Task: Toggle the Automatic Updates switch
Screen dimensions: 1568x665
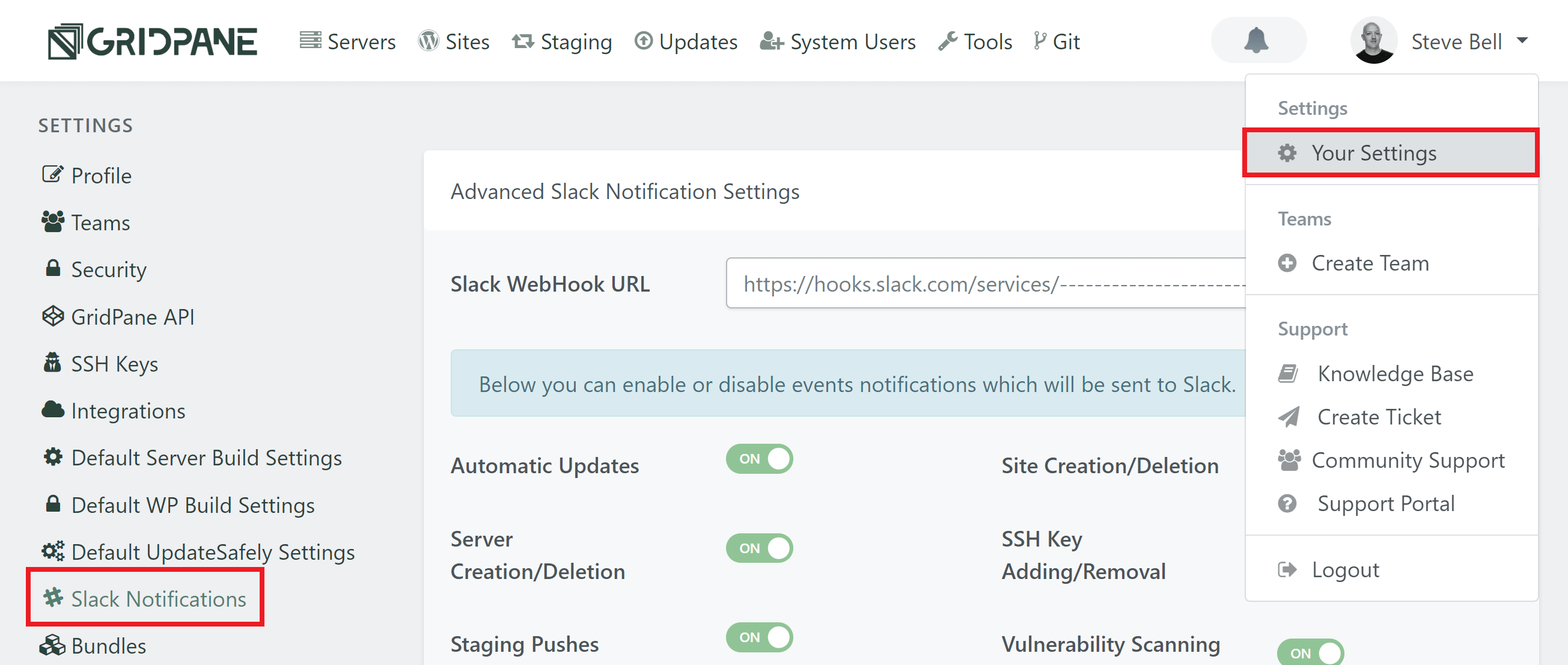Action: [759, 459]
